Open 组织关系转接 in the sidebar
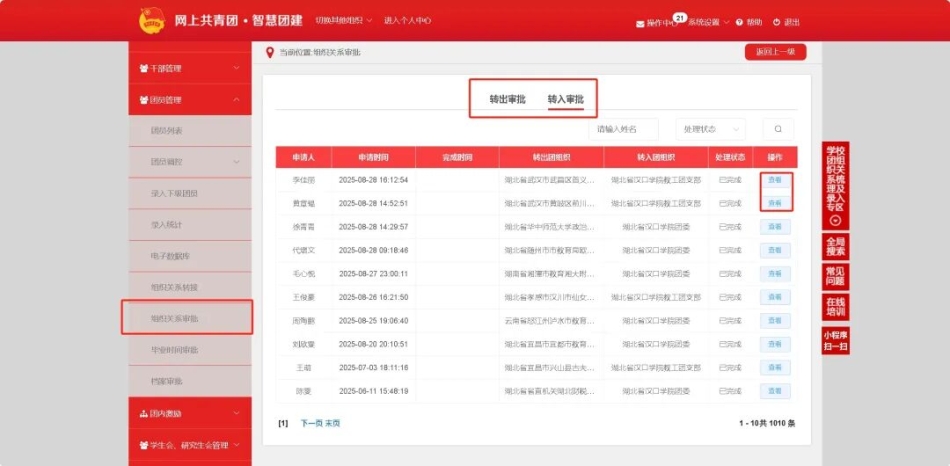 point(175,287)
